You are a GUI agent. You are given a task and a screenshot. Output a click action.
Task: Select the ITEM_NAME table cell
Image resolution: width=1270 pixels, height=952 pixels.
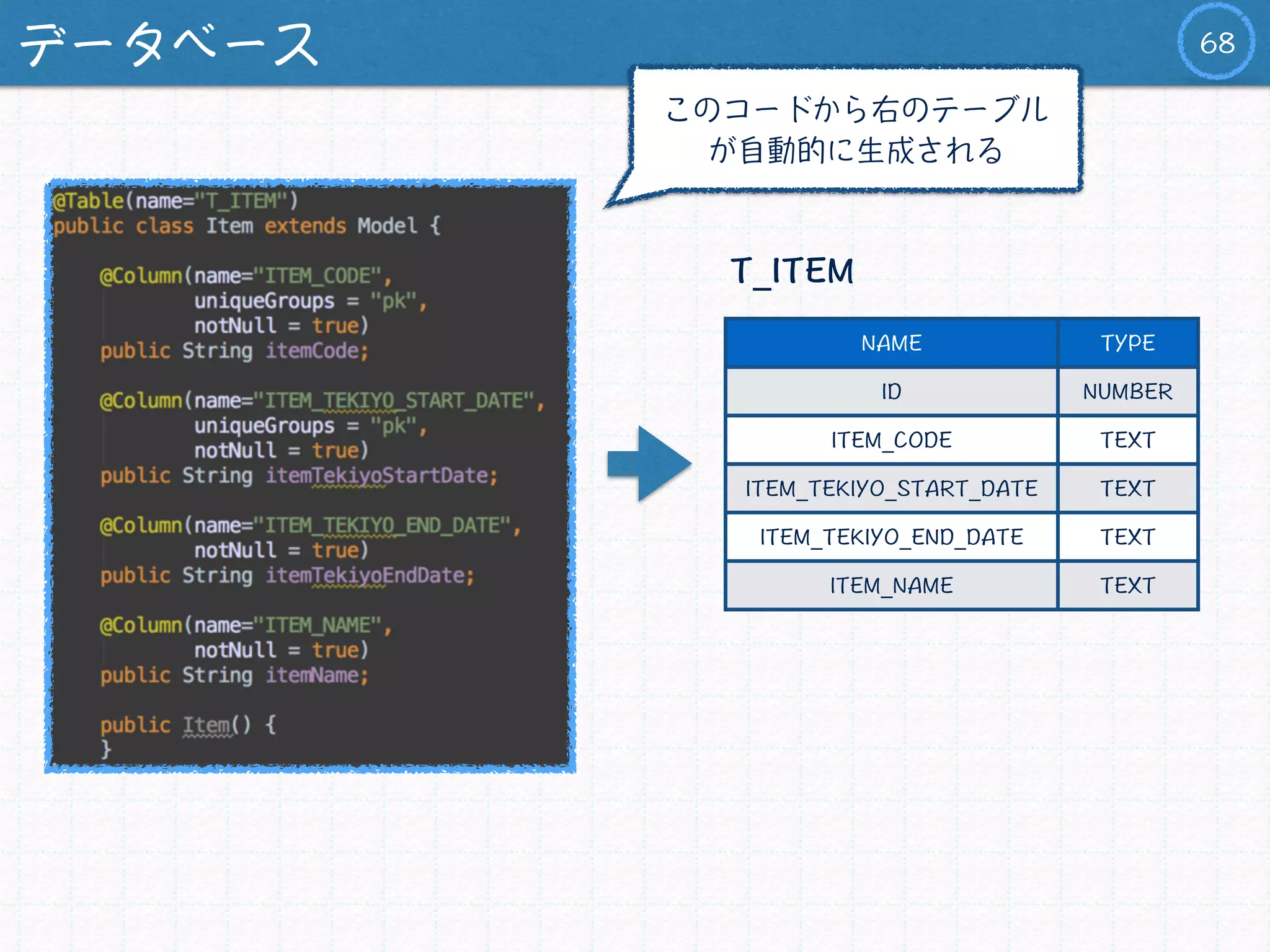(x=890, y=586)
